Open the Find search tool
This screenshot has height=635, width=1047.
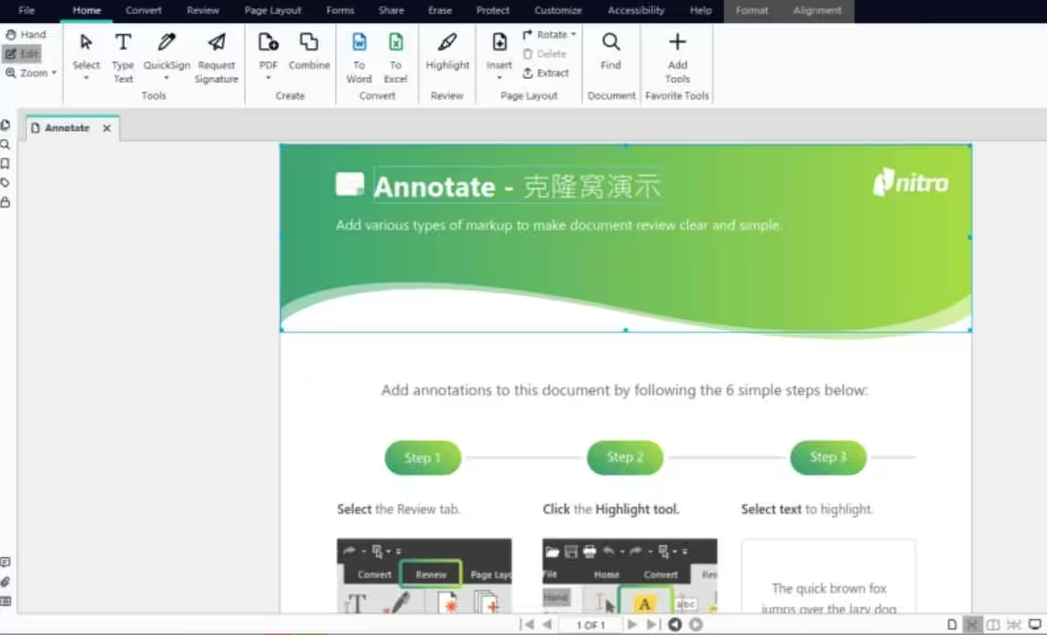pyautogui.click(x=610, y=51)
